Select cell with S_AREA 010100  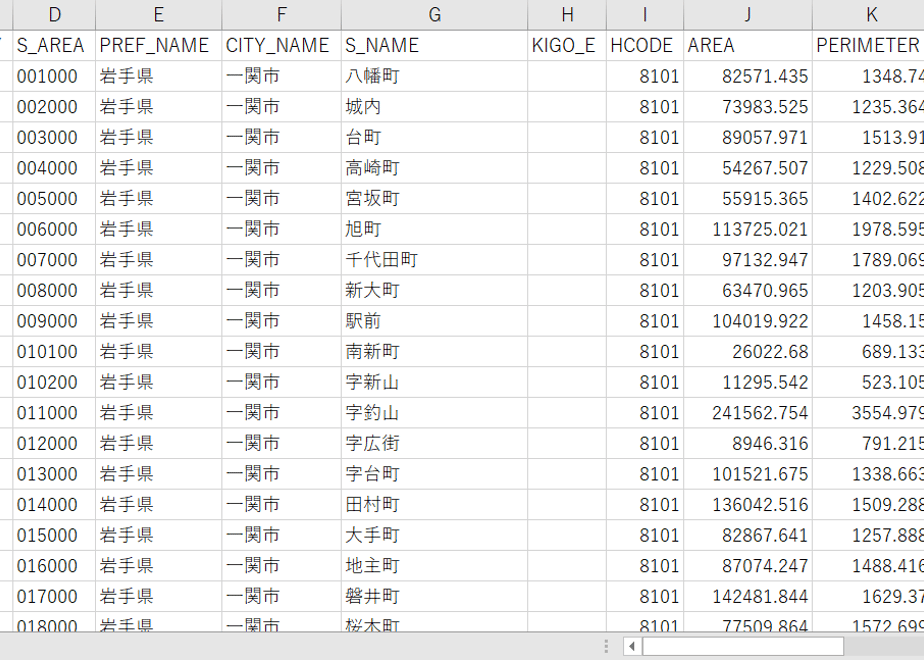(54, 352)
